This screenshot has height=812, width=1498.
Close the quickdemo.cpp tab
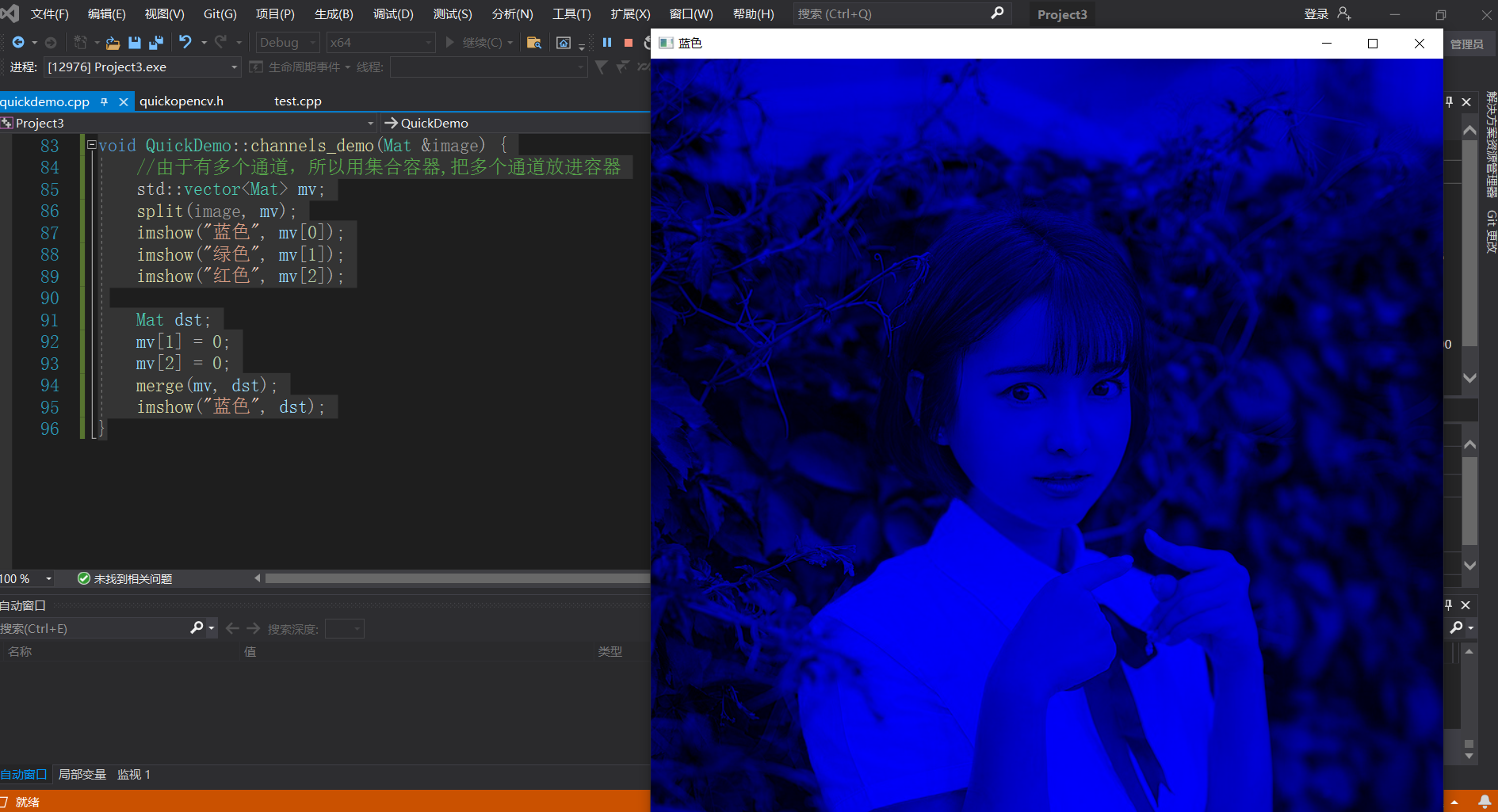(124, 101)
